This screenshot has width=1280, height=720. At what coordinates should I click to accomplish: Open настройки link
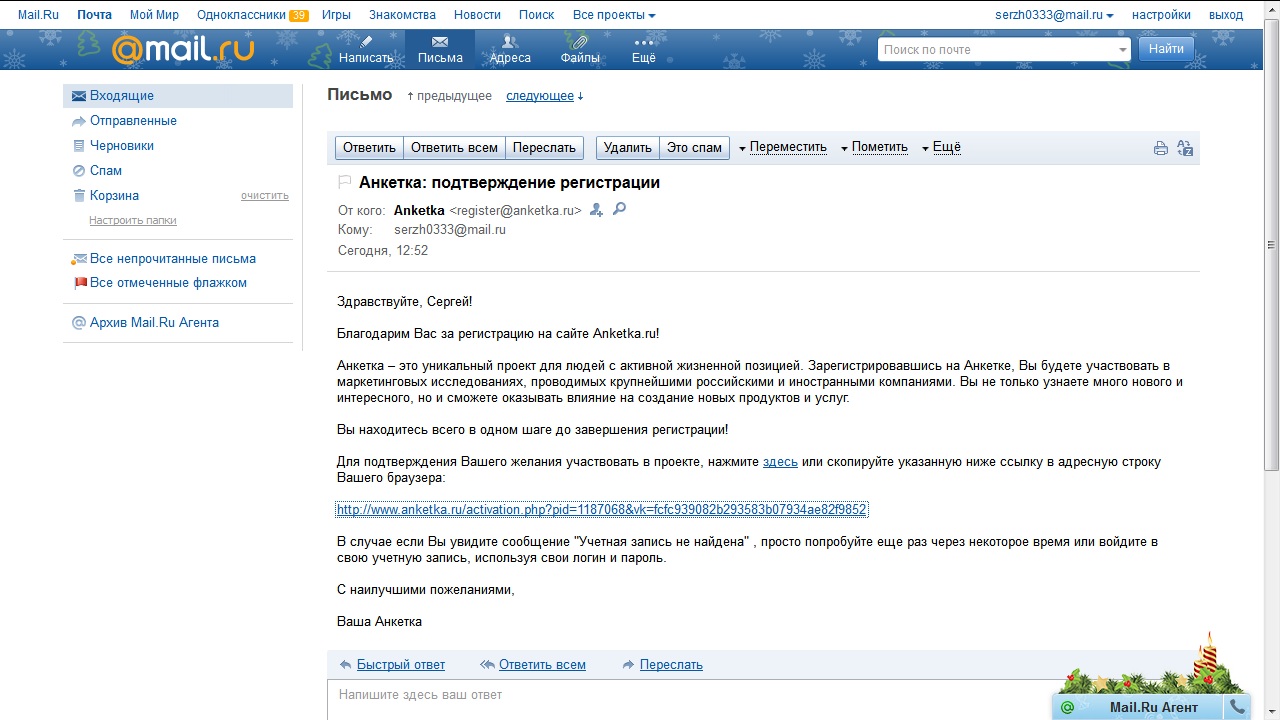(x=1161, y=15)
